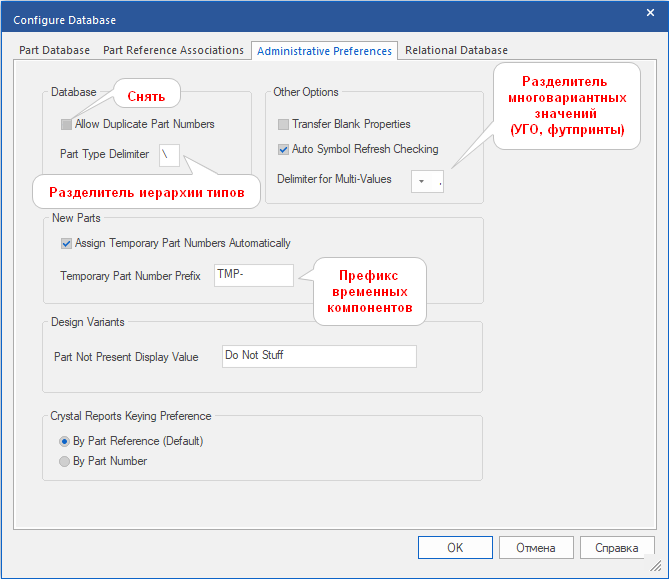Click the Temporary Part Number Prefix field
This screenshot has height=579, width=669.
click(x=253, y=275)
